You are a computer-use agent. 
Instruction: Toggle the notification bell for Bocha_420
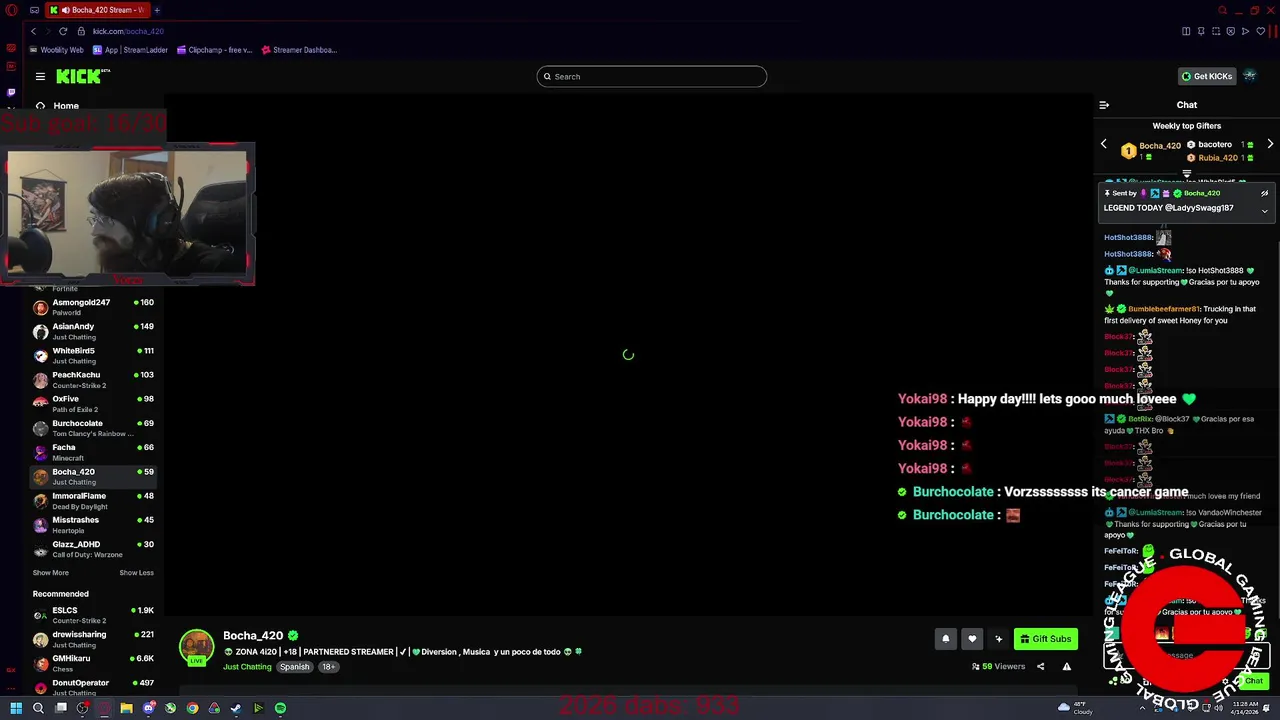pos(945,639)
